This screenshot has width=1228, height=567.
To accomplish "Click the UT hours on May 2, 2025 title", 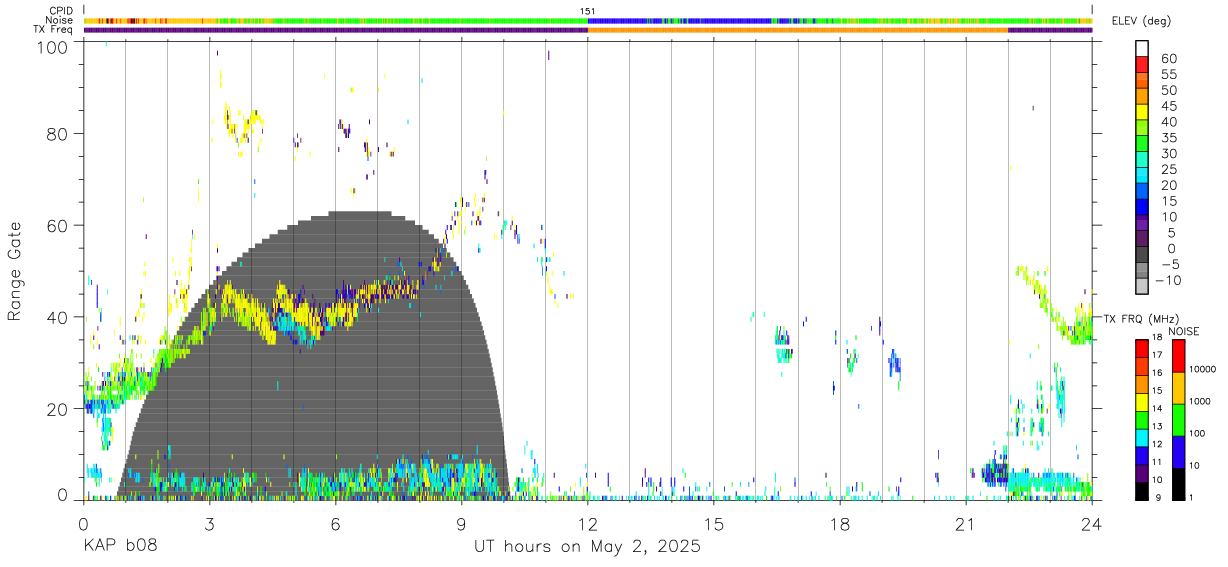I will (587, 546).
